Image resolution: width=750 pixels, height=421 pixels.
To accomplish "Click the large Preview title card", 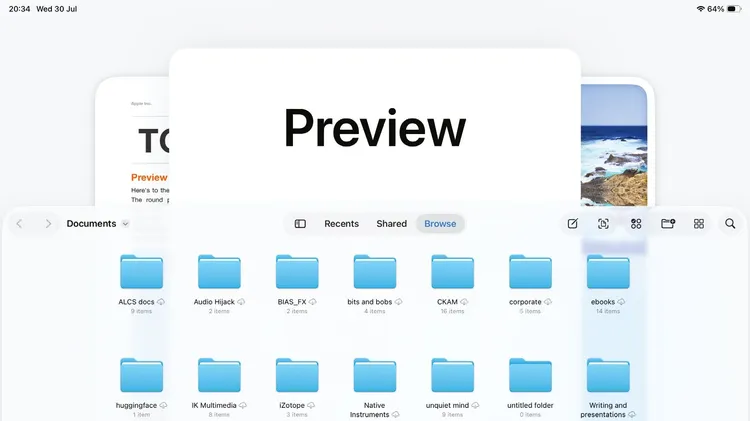I will click(x=375, y=128).
